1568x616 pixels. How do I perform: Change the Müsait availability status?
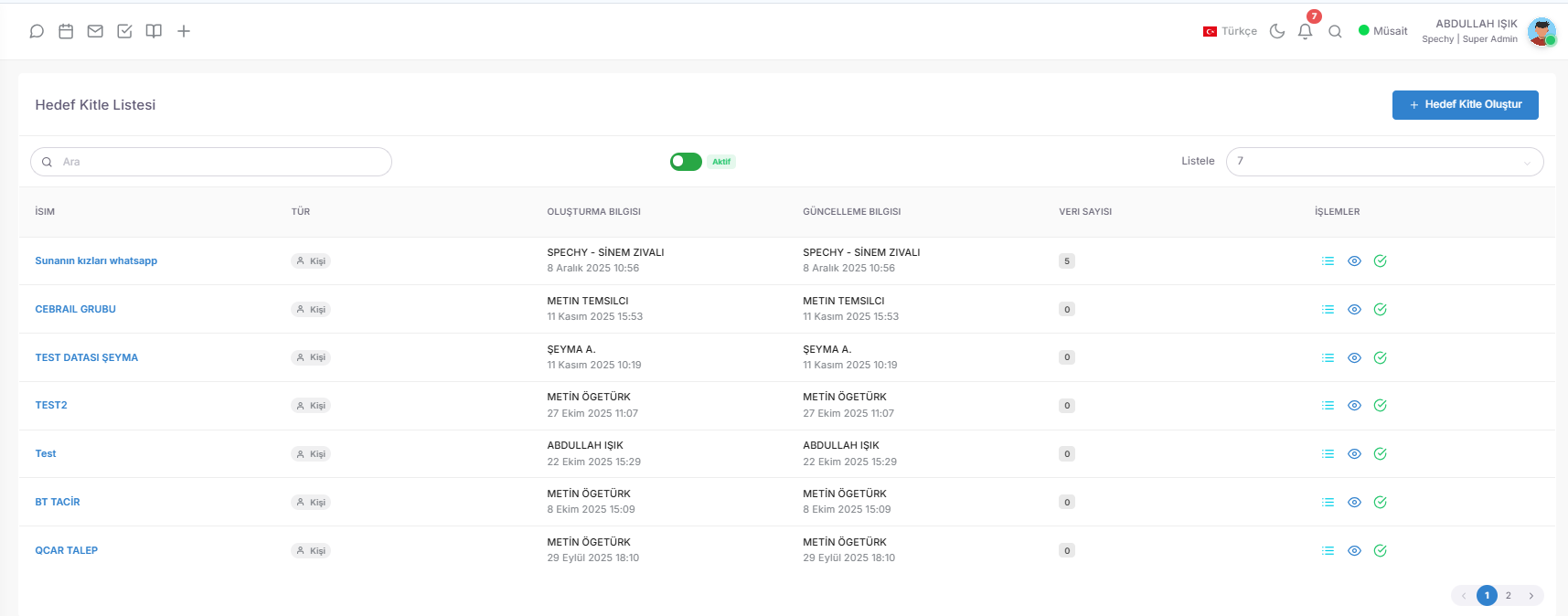click(1382, 31)
